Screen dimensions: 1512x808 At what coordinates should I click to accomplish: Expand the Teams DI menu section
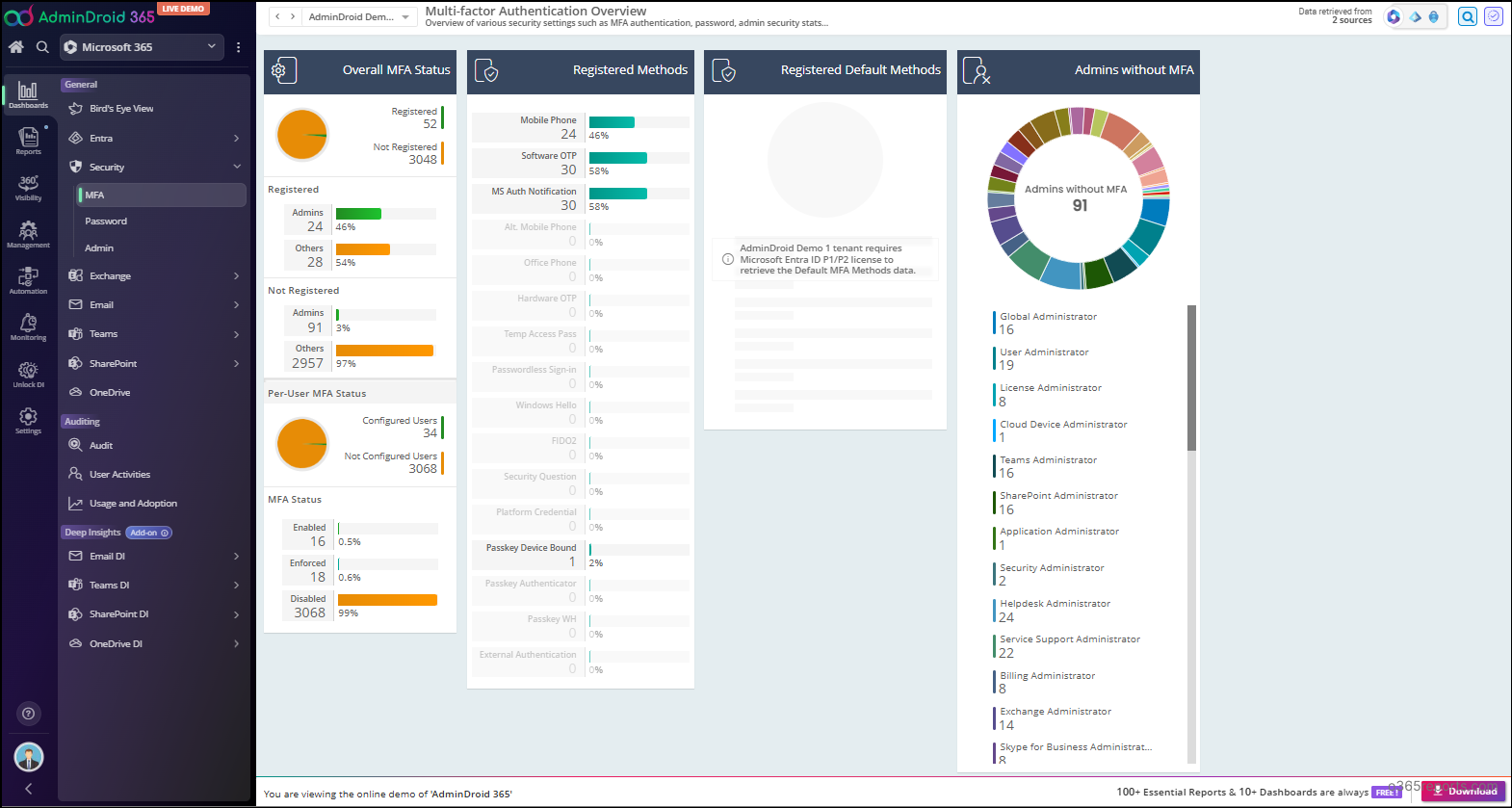pyautogui.click(x=154, y=585)
